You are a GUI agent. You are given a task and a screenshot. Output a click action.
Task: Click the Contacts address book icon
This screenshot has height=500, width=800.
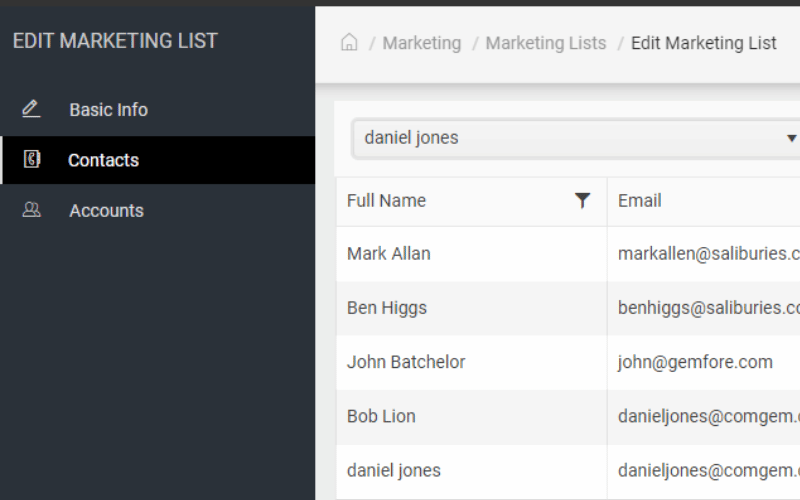31,160
